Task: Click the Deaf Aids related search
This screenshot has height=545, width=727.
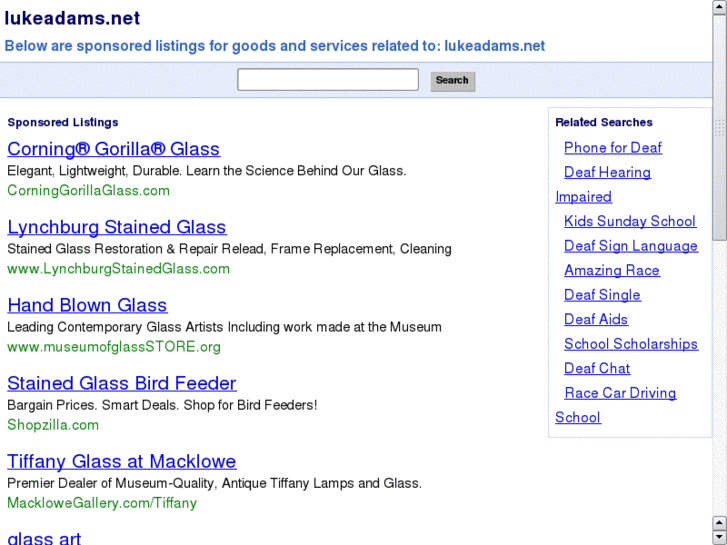Action: tap(595, 320)
